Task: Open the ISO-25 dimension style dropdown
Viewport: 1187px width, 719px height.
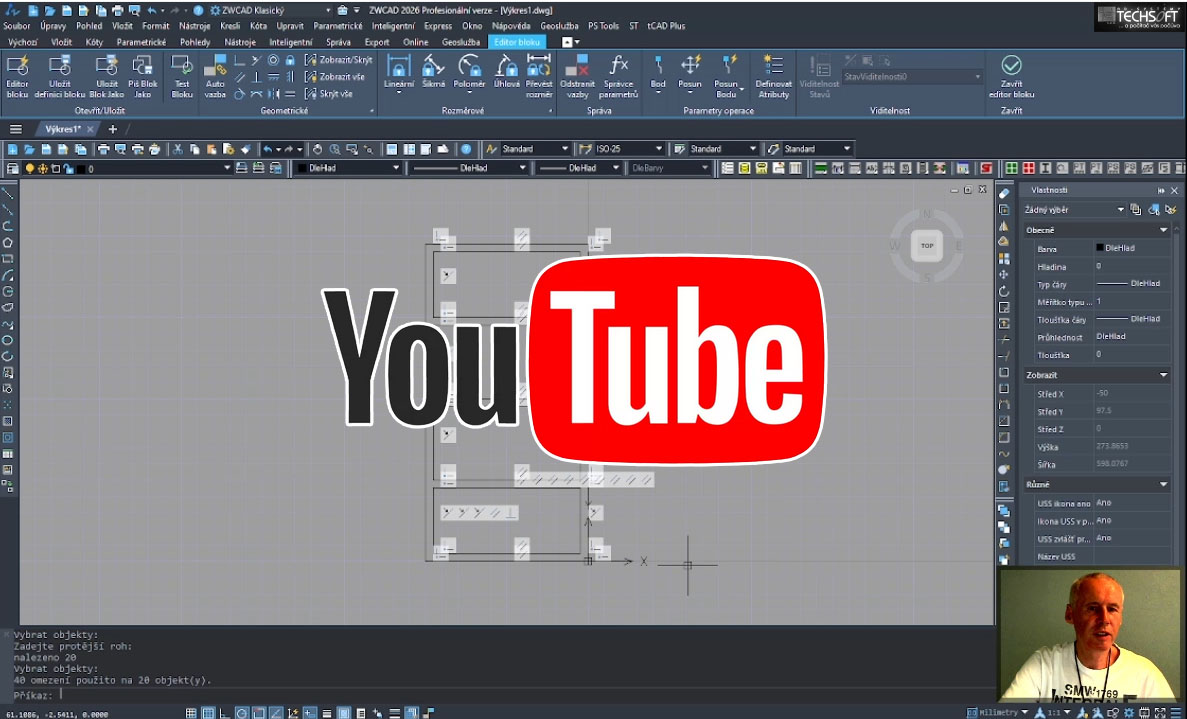Action: pos(659,149)
